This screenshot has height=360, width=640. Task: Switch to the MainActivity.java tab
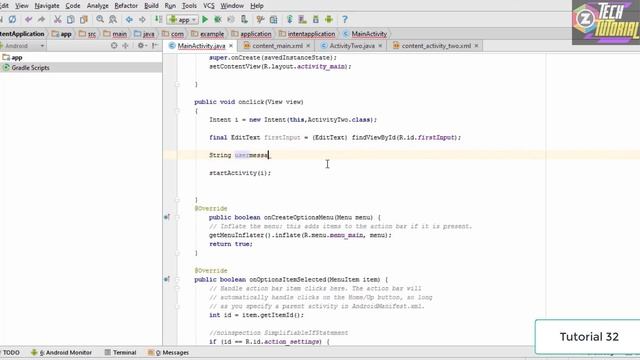(x=201, y=46)
